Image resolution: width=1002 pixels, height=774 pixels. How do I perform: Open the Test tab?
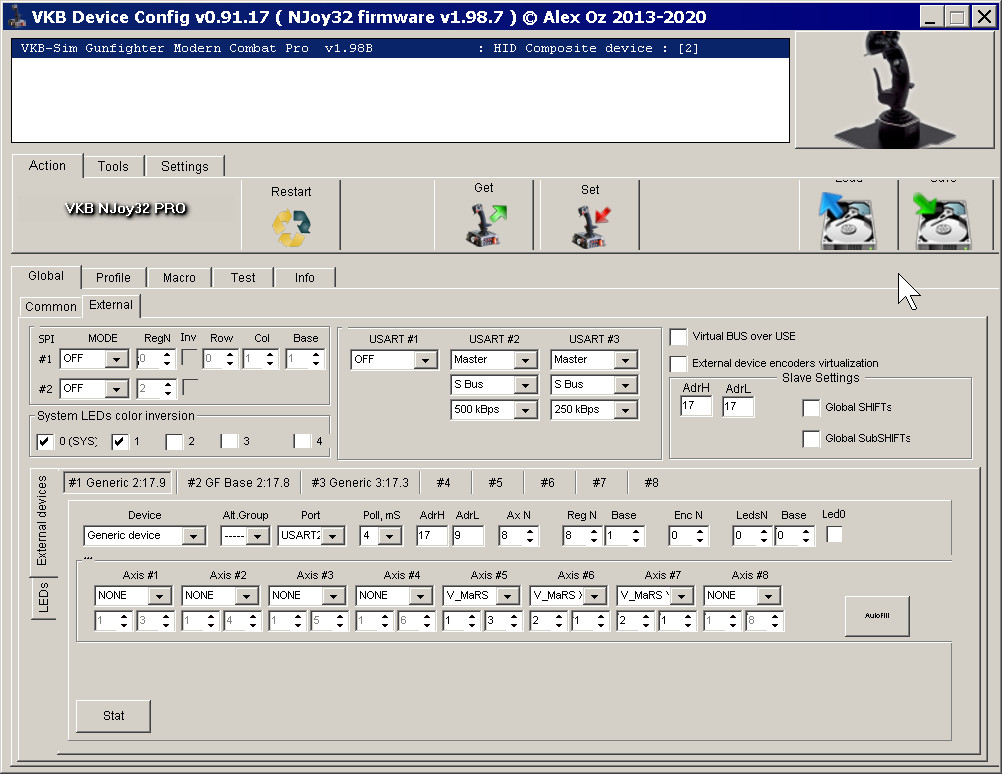[x=243, y=277]
